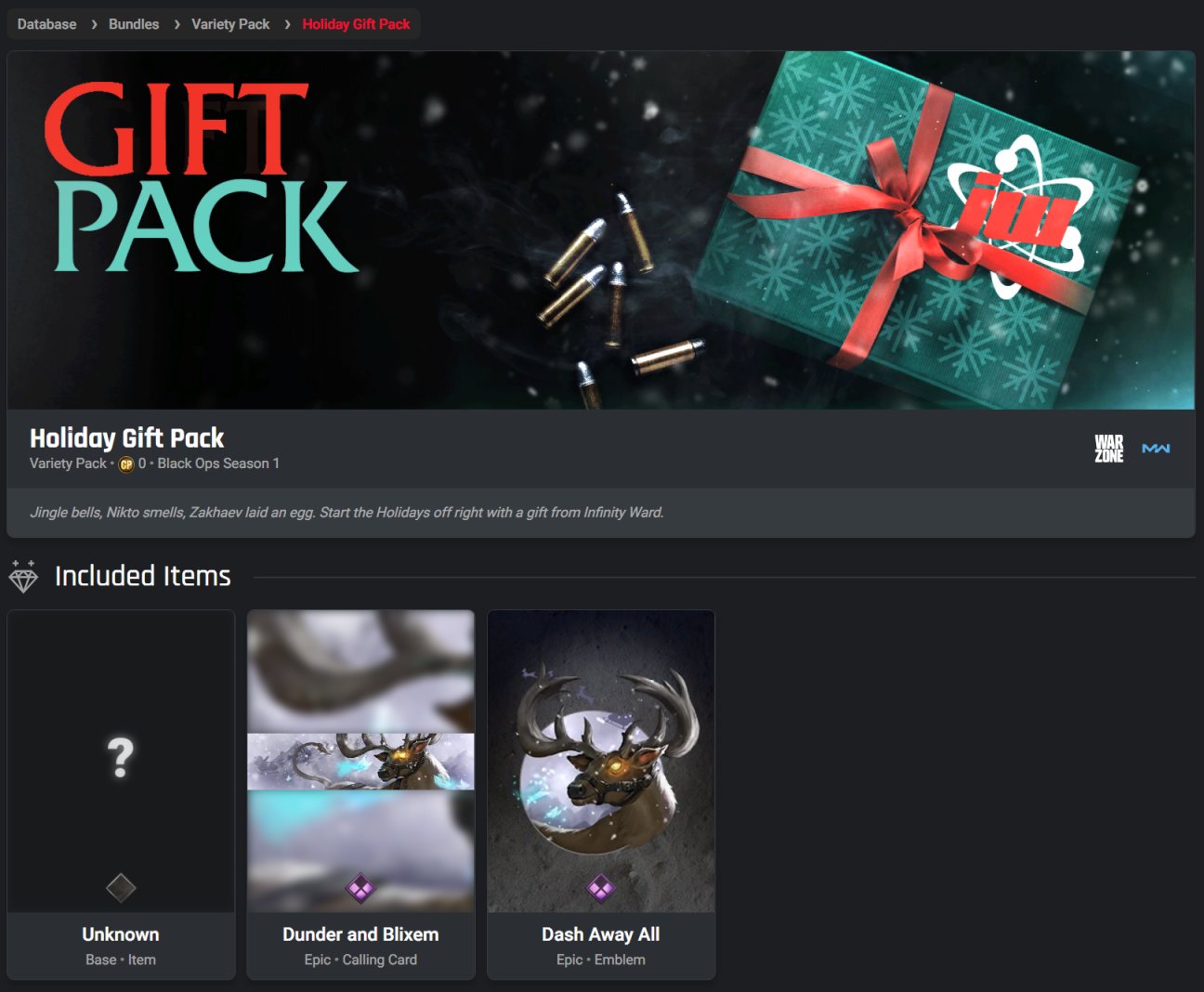This screenshot has height=992, width=1204.
Task: Click the diamond icon beside Included Items
Action: click(x=23, y=577)
